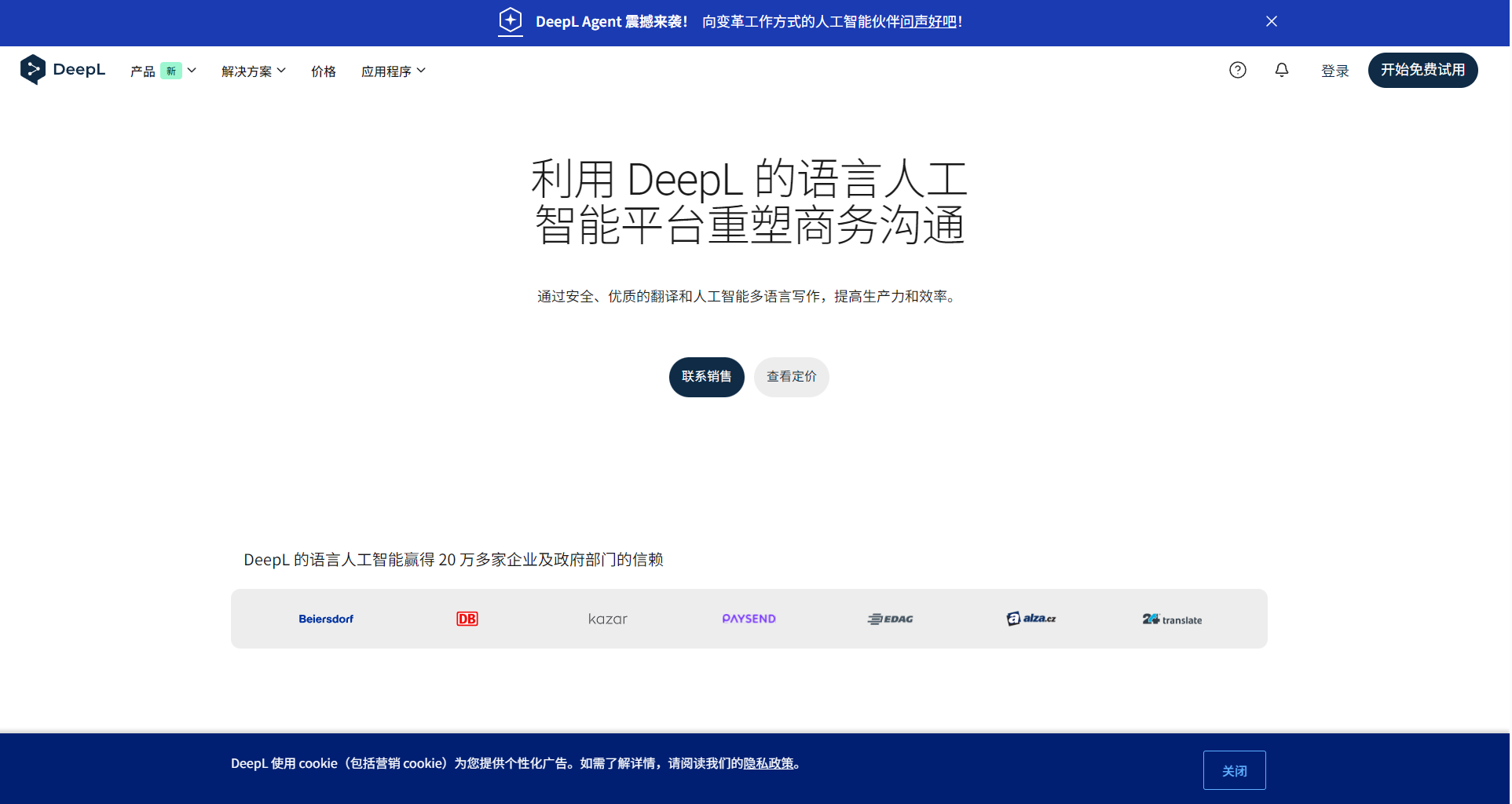Open the notifications bell icon

point(1281,70)
